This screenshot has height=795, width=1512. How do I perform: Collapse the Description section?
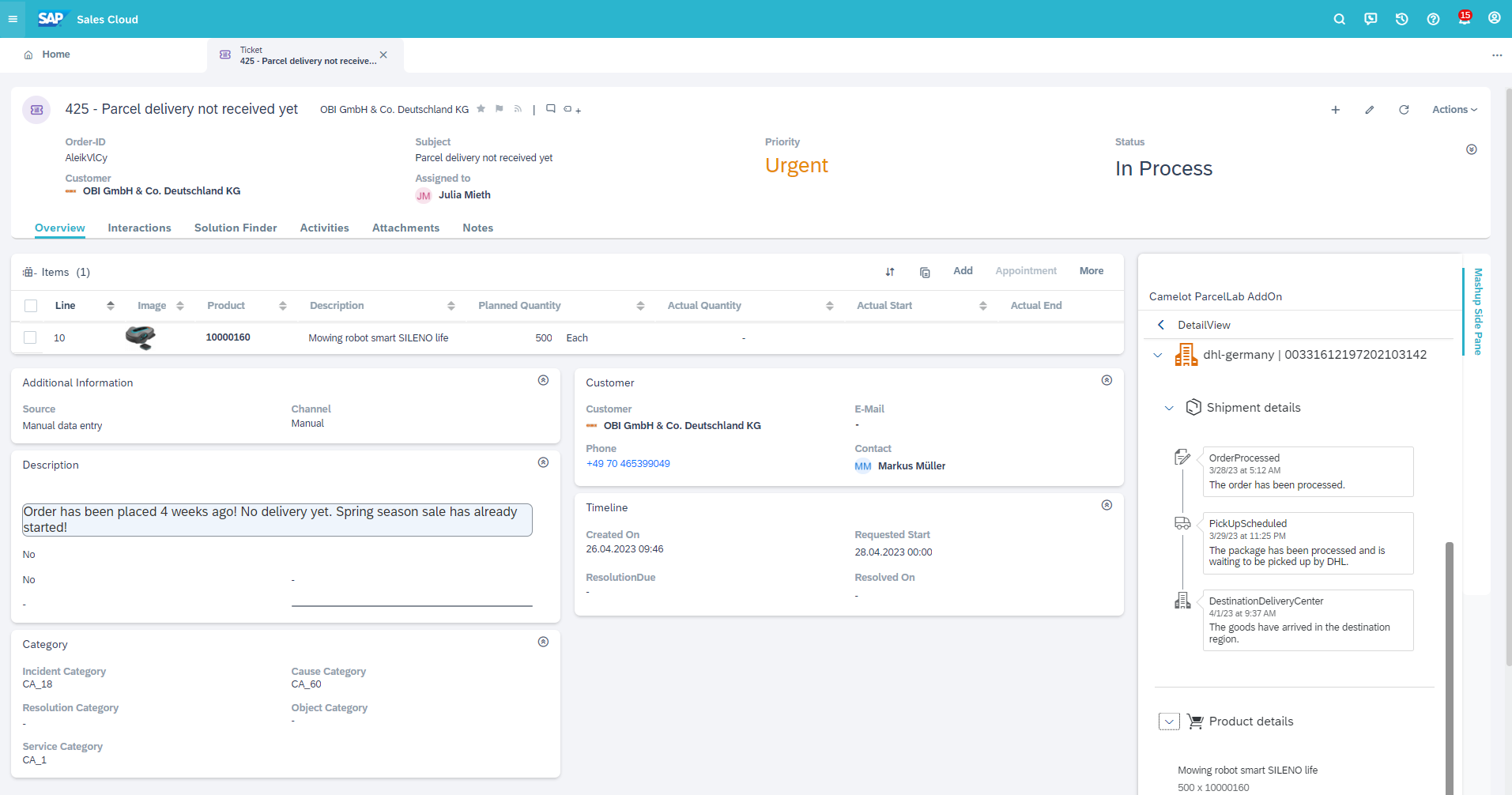[x=543, y=462]
